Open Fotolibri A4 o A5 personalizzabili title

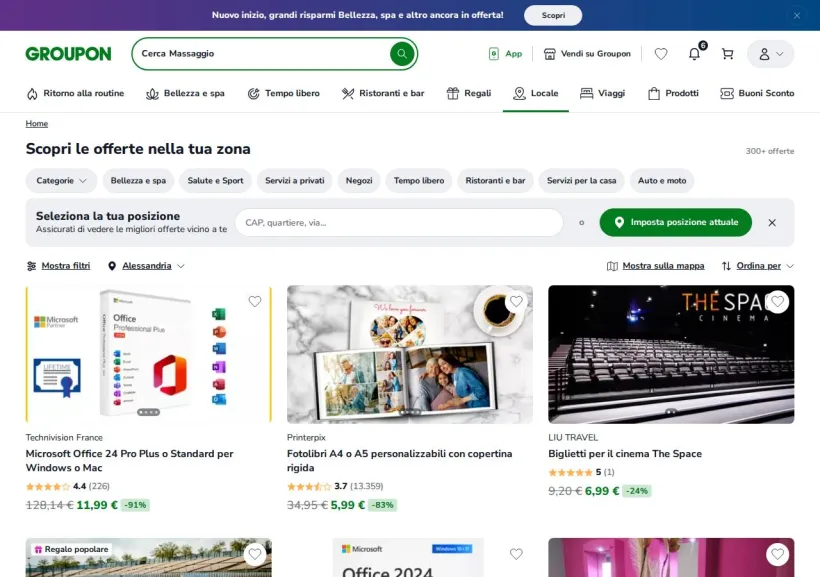pyautogui.click(x=400, y=461)
